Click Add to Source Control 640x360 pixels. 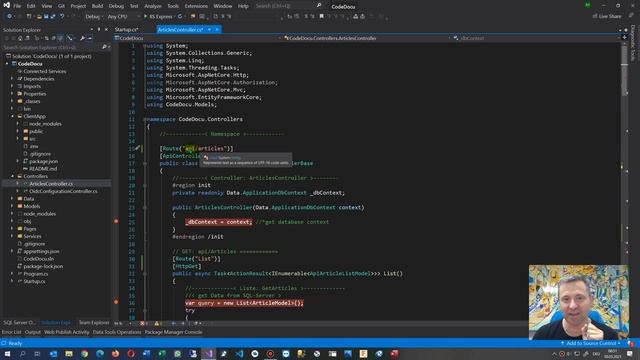[x=591, y=343]
